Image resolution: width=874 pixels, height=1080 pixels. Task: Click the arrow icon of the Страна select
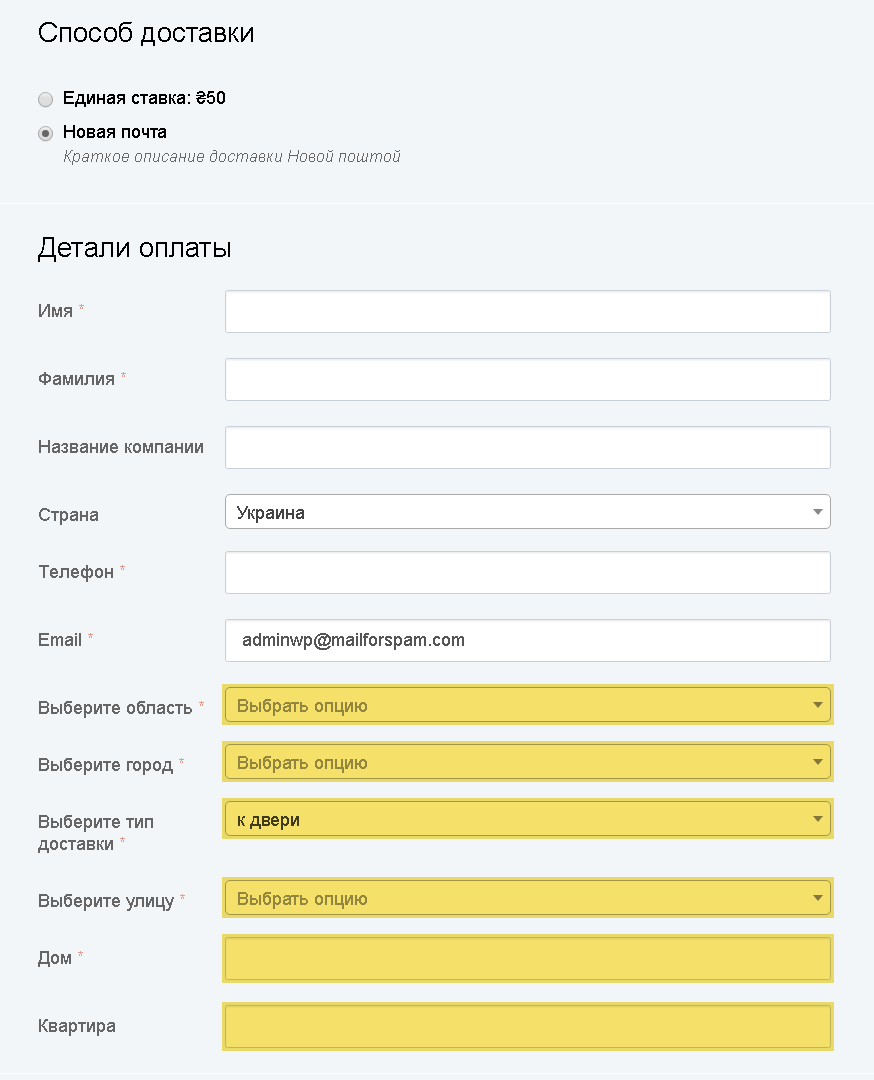pyautogui.click(x=818, y=512)
